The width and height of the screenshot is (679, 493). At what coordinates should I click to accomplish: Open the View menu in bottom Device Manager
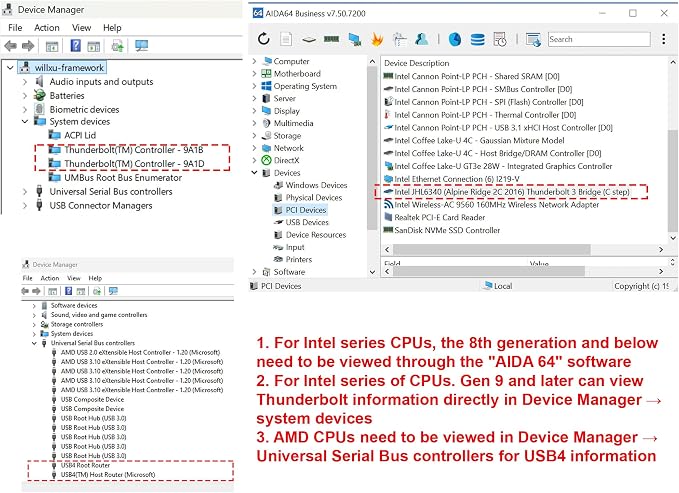[74, 278]
